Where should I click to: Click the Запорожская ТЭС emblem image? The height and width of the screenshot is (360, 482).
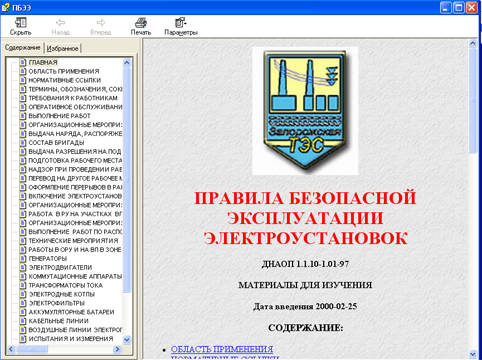pos(305,111)
